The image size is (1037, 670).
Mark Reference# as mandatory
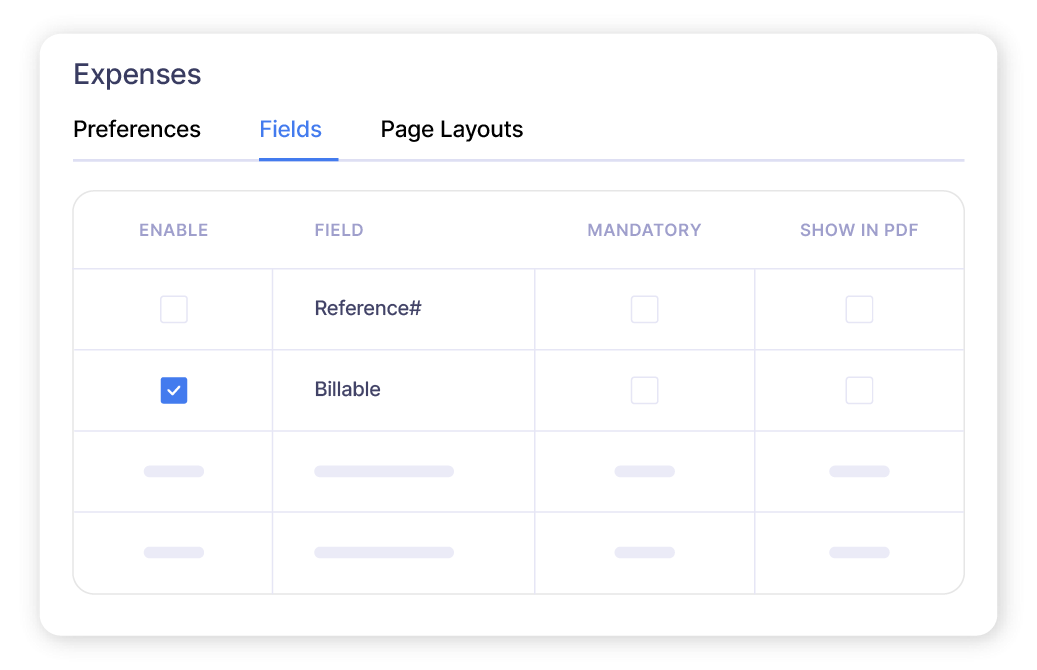click(644, 309)
